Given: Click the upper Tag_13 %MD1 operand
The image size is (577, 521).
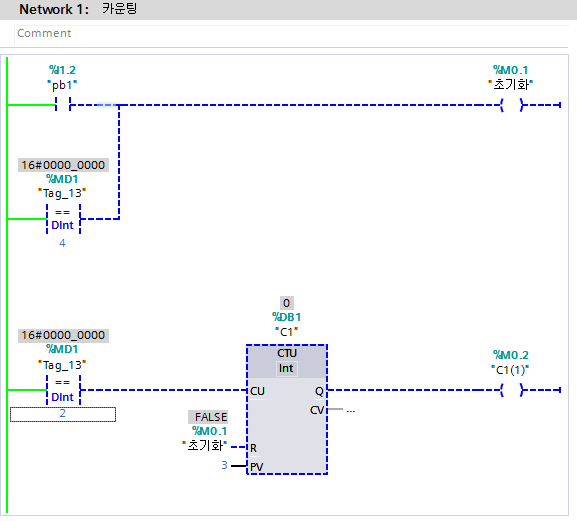Looking at the screenshot, I should pyautogui.click(x=62, y=186).
